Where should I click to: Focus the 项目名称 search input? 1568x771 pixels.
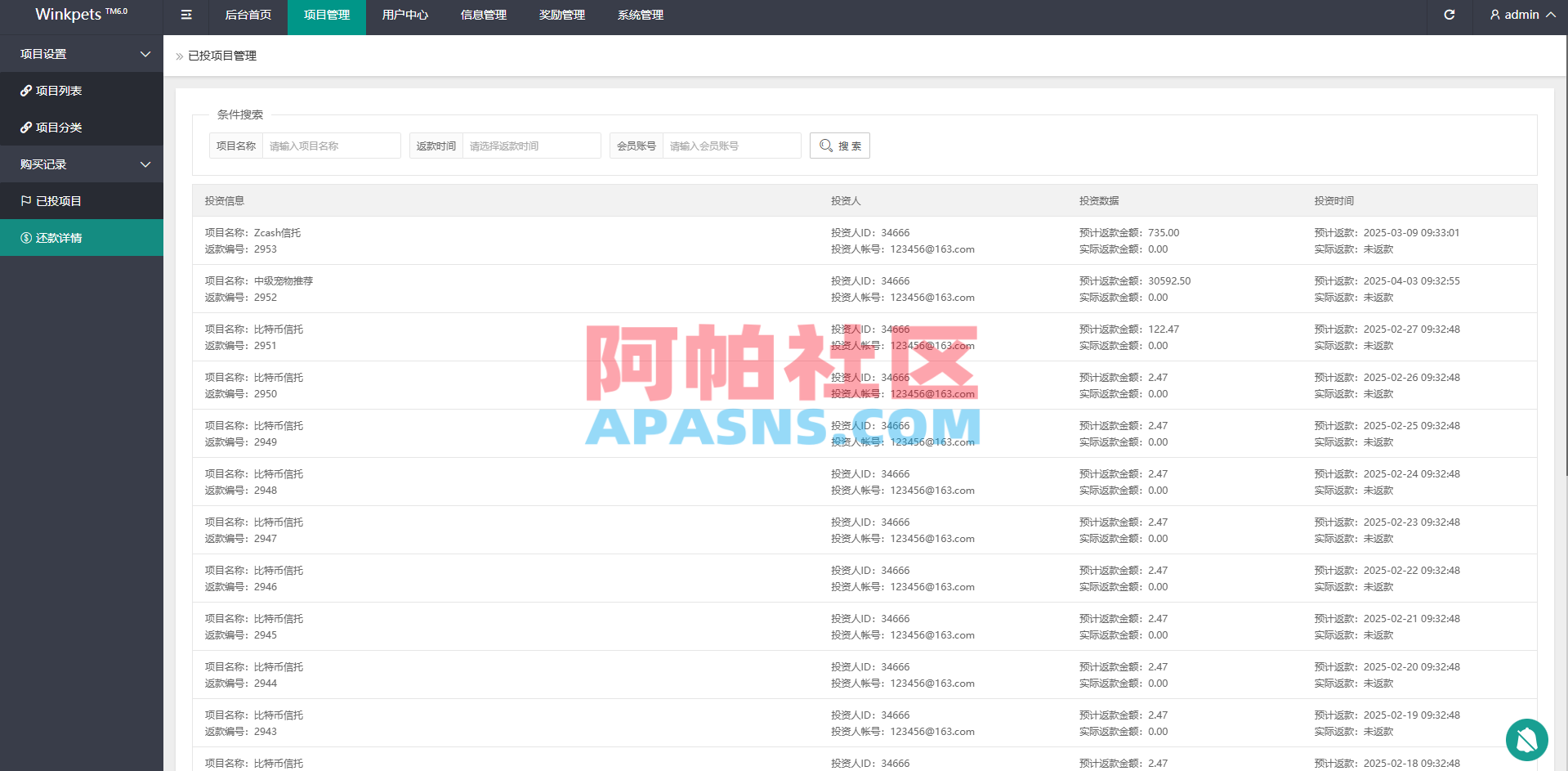coord(331,146)
